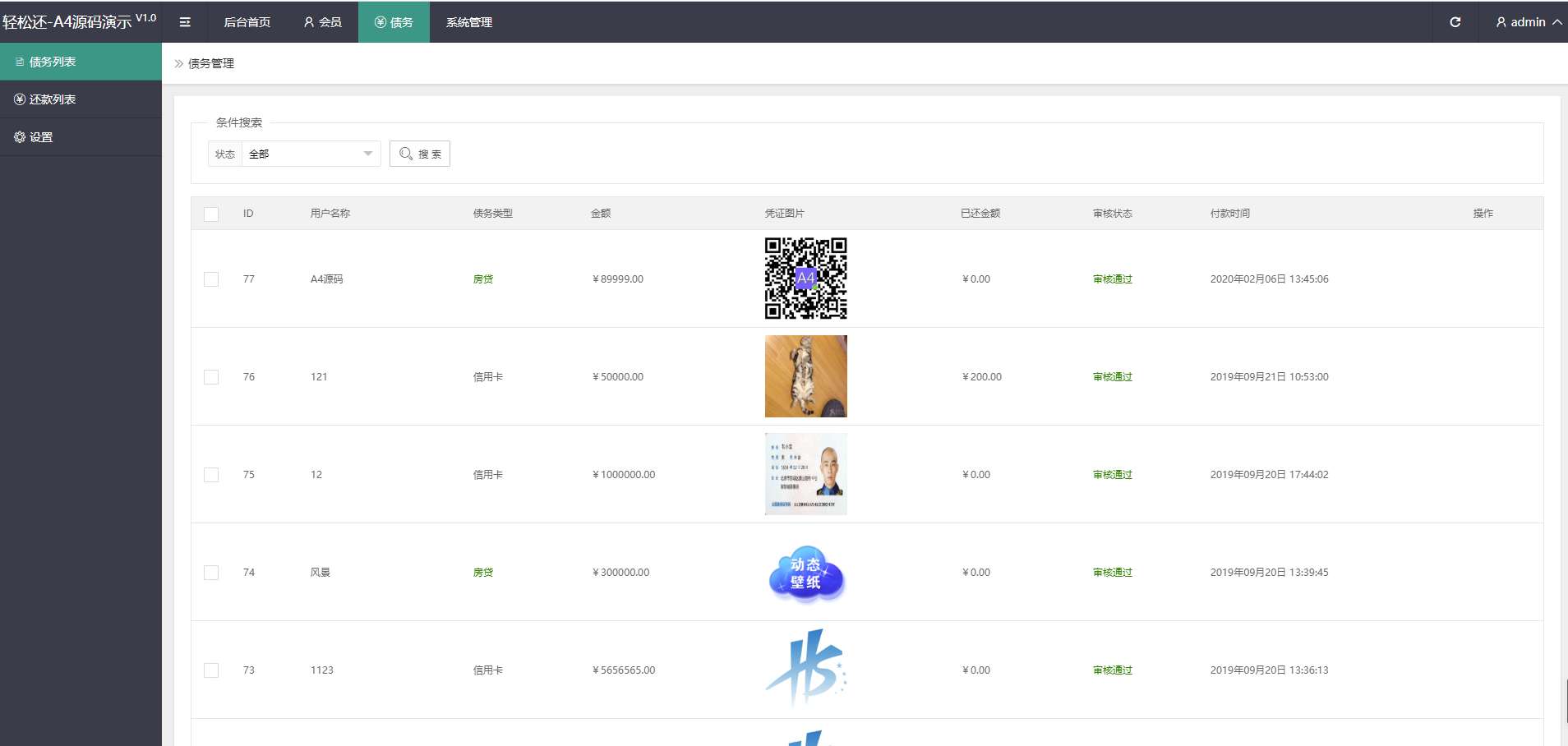Screen dimensions: 1568x746
Task: Open the 系统管理 menu
Action: point(468,22)
